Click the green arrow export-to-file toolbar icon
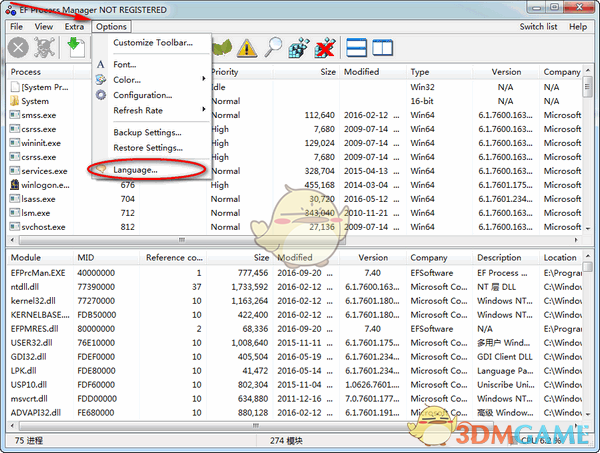Screen dimensions: 600x453 [76, 47]
